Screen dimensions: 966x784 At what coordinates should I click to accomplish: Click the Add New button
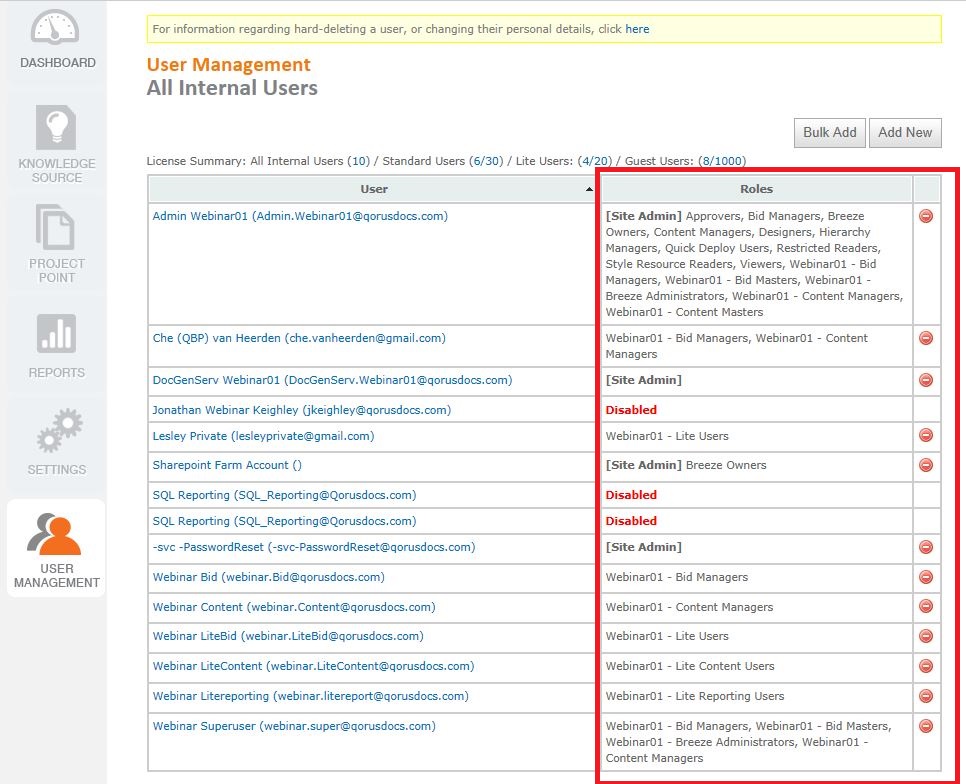905,132
